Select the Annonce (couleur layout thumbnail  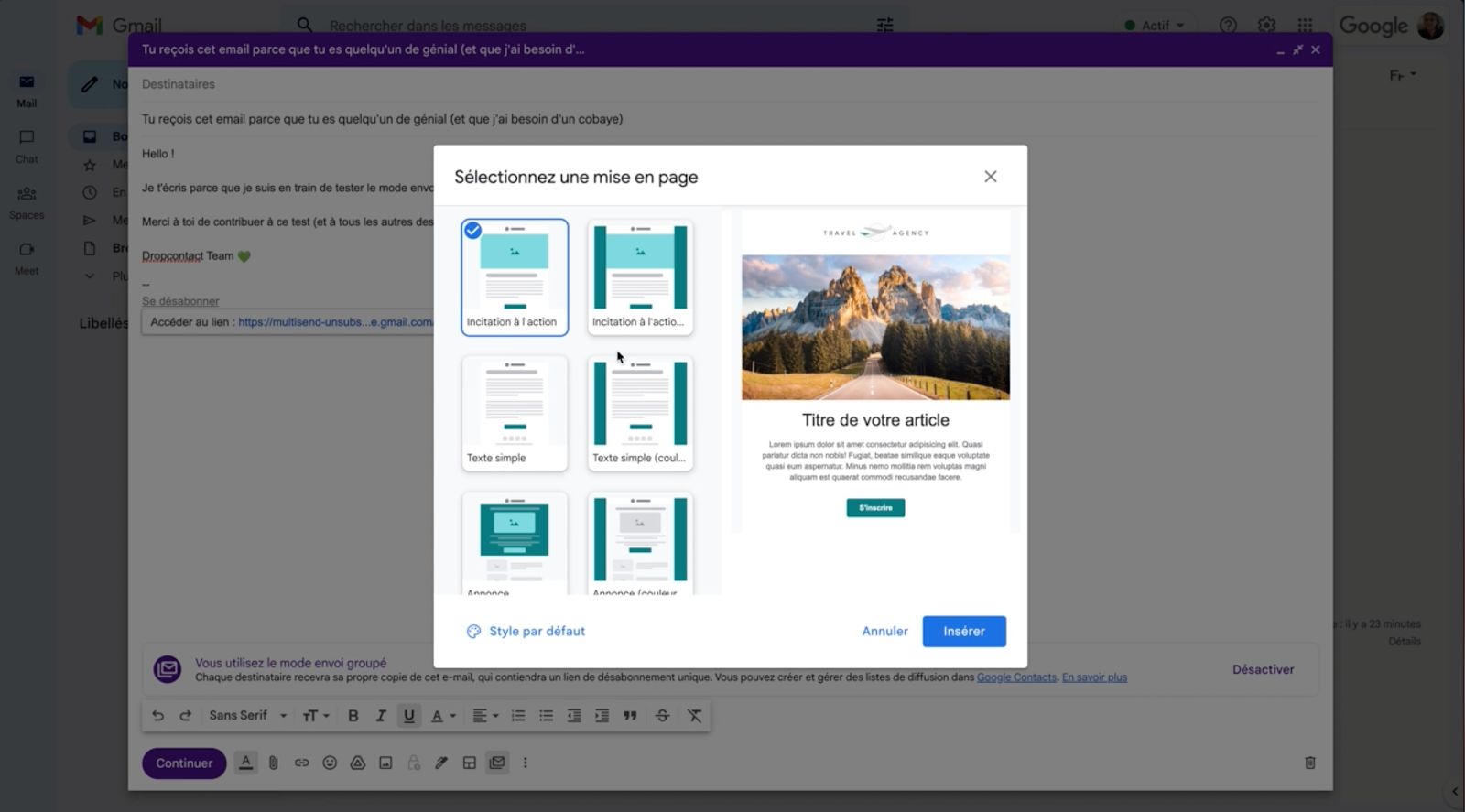(640, 544)
